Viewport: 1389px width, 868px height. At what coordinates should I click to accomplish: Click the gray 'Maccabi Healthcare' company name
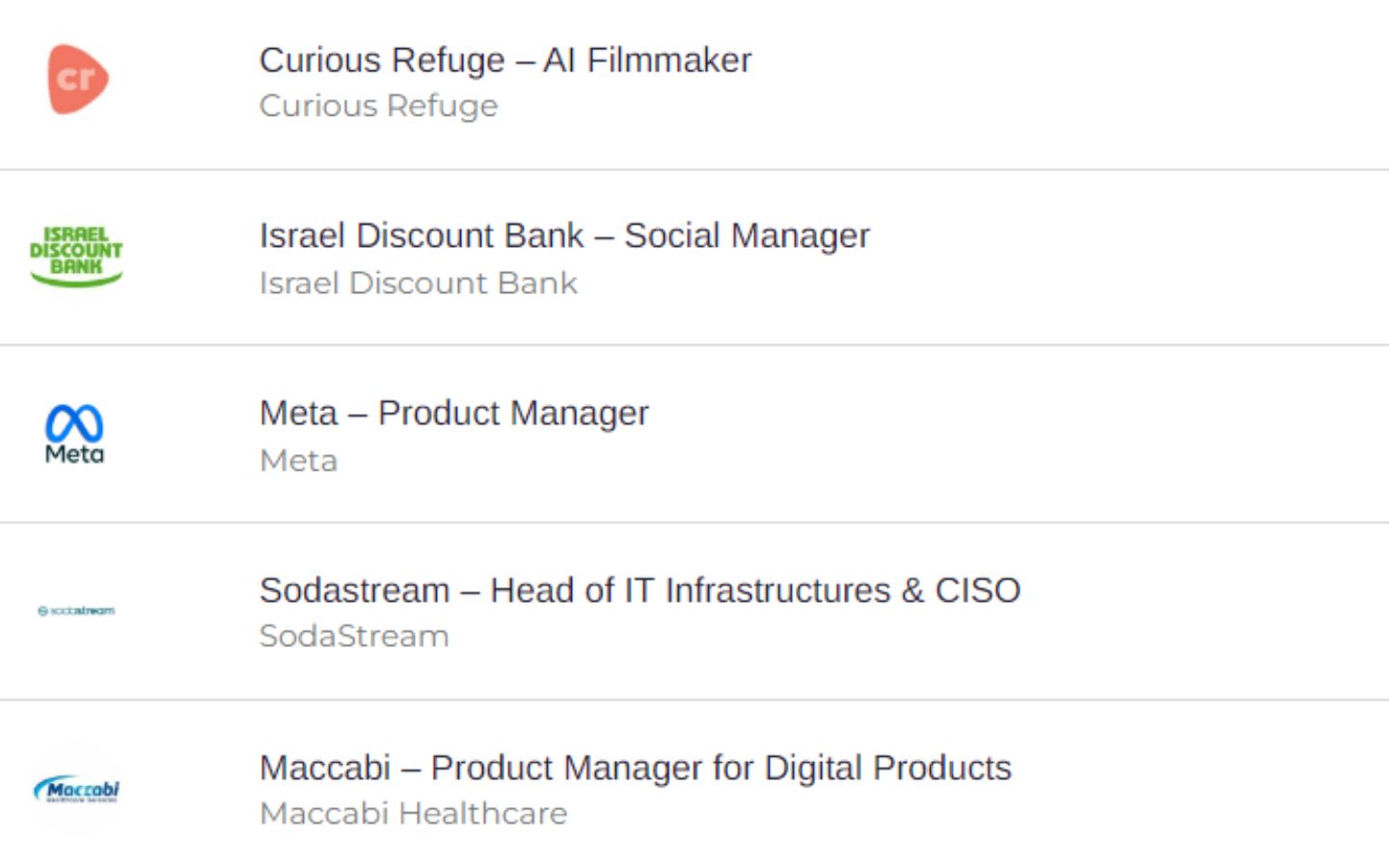[413, 813]
